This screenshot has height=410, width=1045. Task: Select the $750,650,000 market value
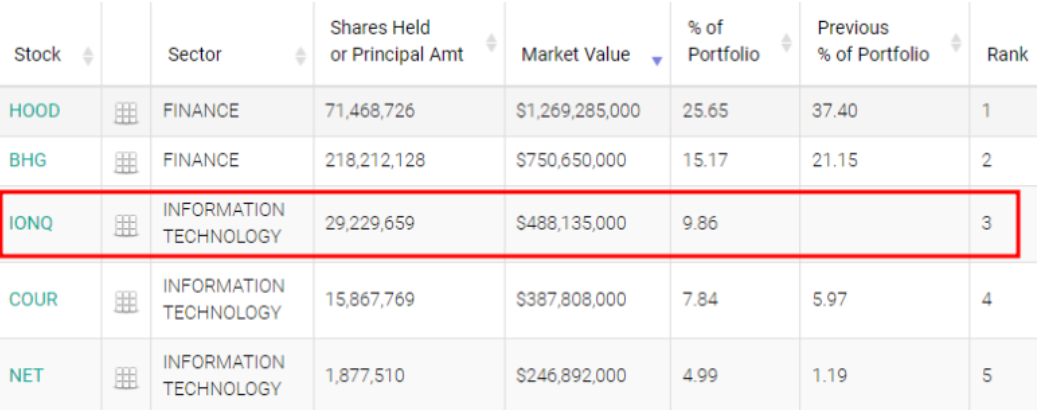(x=570, y=160)
